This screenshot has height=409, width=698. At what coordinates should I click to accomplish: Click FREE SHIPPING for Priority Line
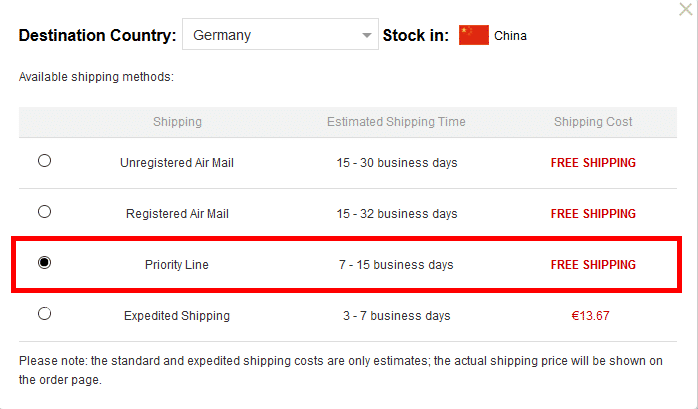(x=593, y=265)
